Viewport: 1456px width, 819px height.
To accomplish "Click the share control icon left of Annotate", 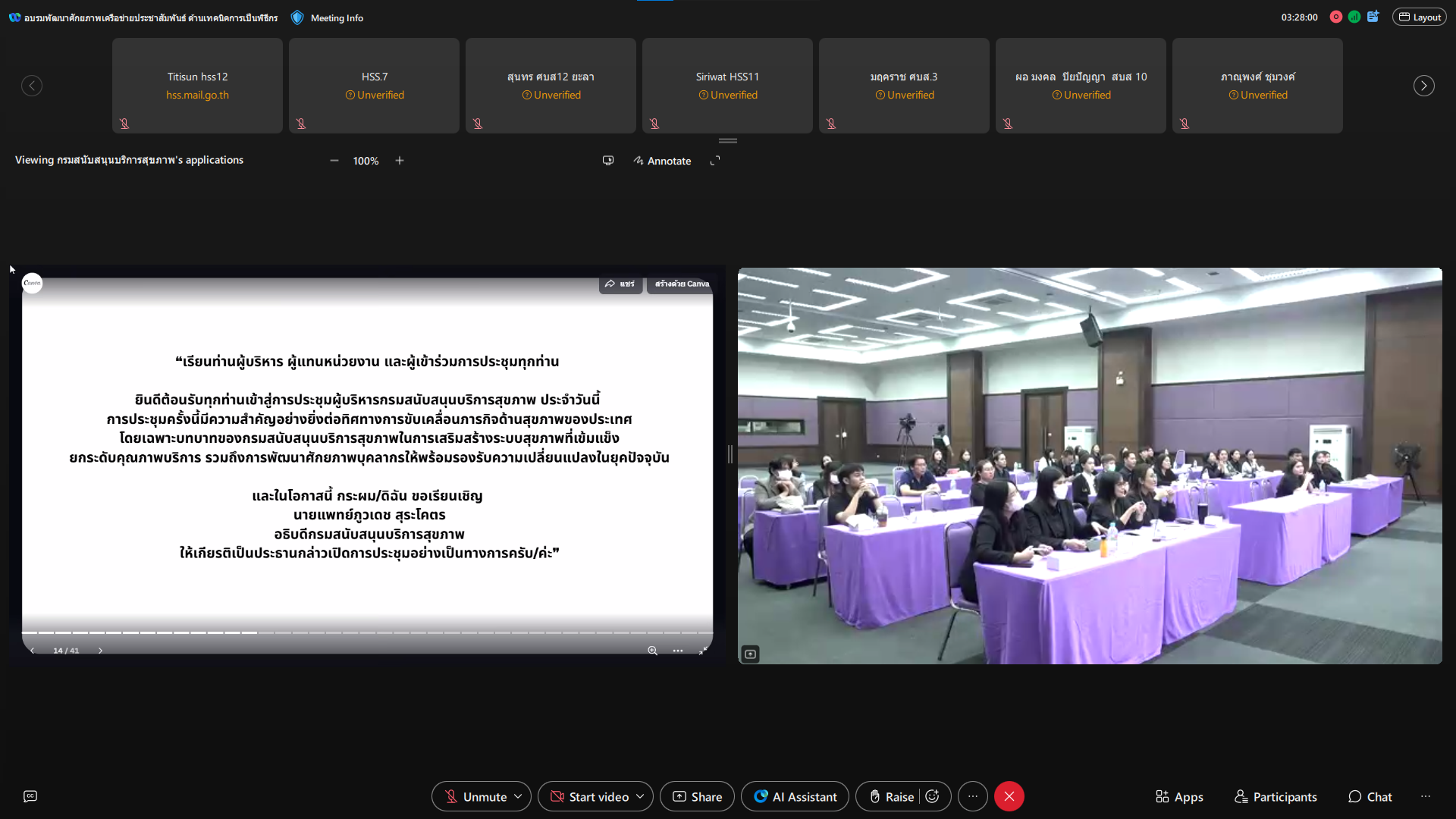I will pos(608,161).
